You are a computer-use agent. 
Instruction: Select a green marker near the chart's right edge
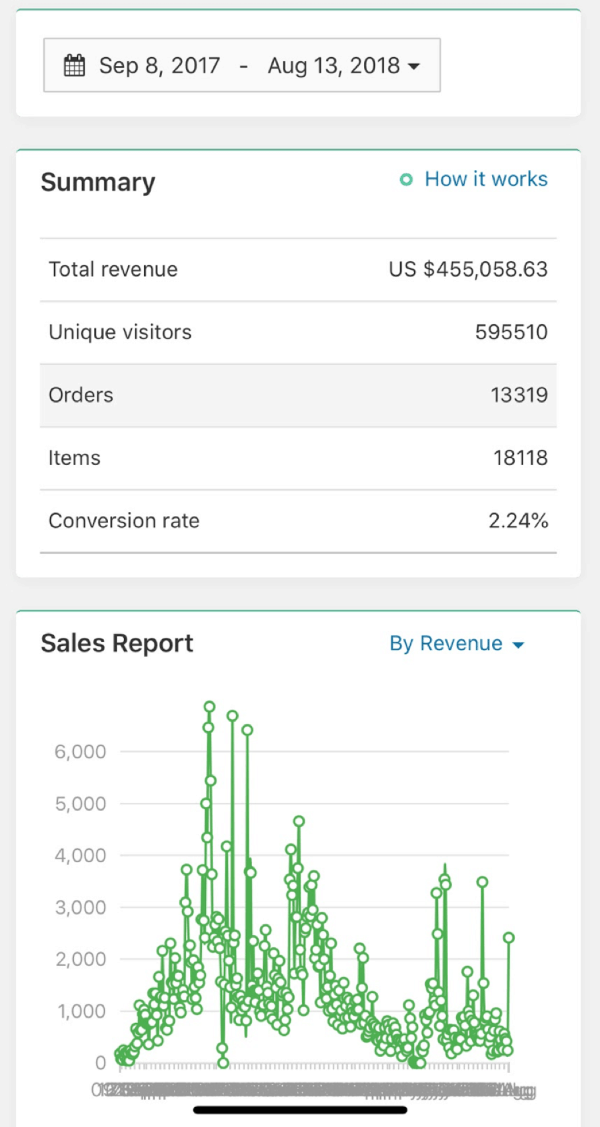508,938
